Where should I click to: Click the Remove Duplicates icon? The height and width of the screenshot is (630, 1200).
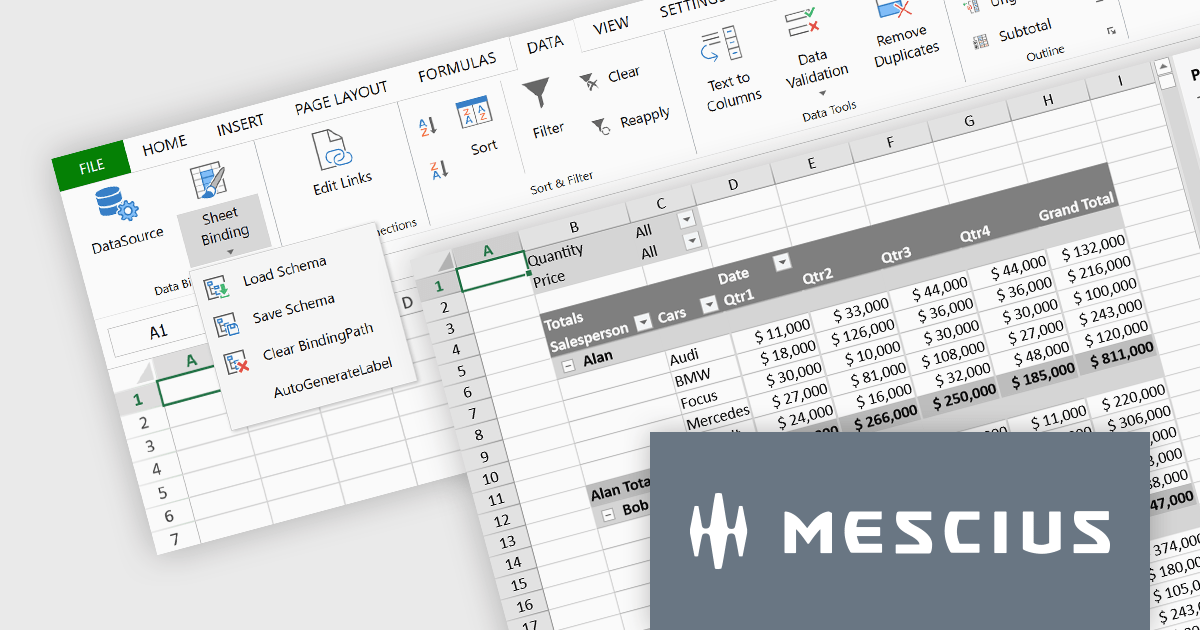click(896, 8)
